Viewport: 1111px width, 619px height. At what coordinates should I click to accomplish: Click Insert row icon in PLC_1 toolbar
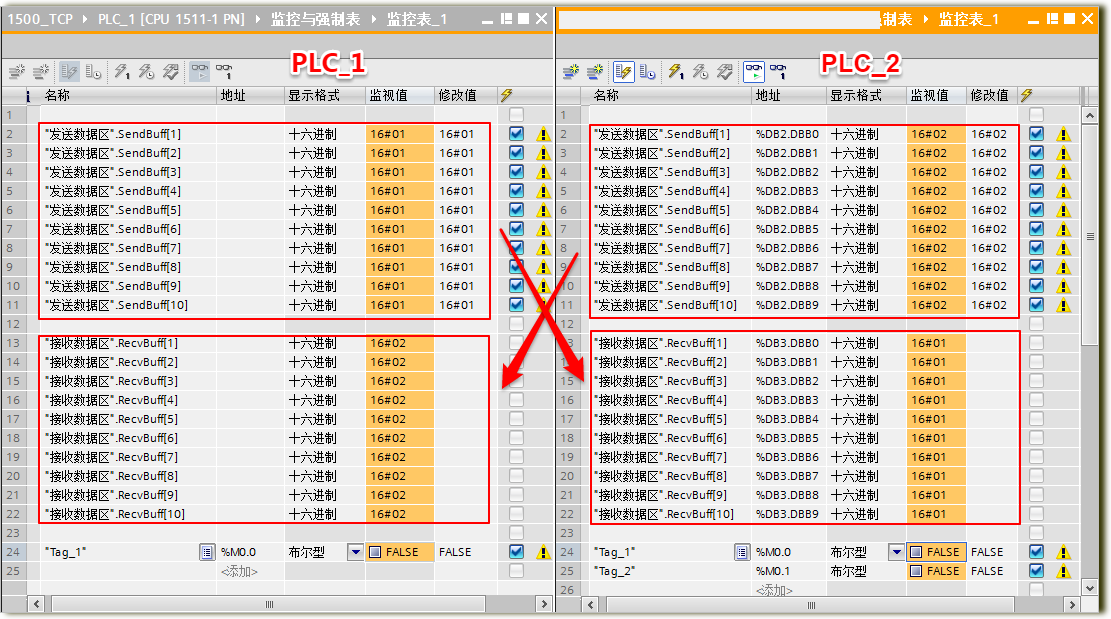click(17, 71)
